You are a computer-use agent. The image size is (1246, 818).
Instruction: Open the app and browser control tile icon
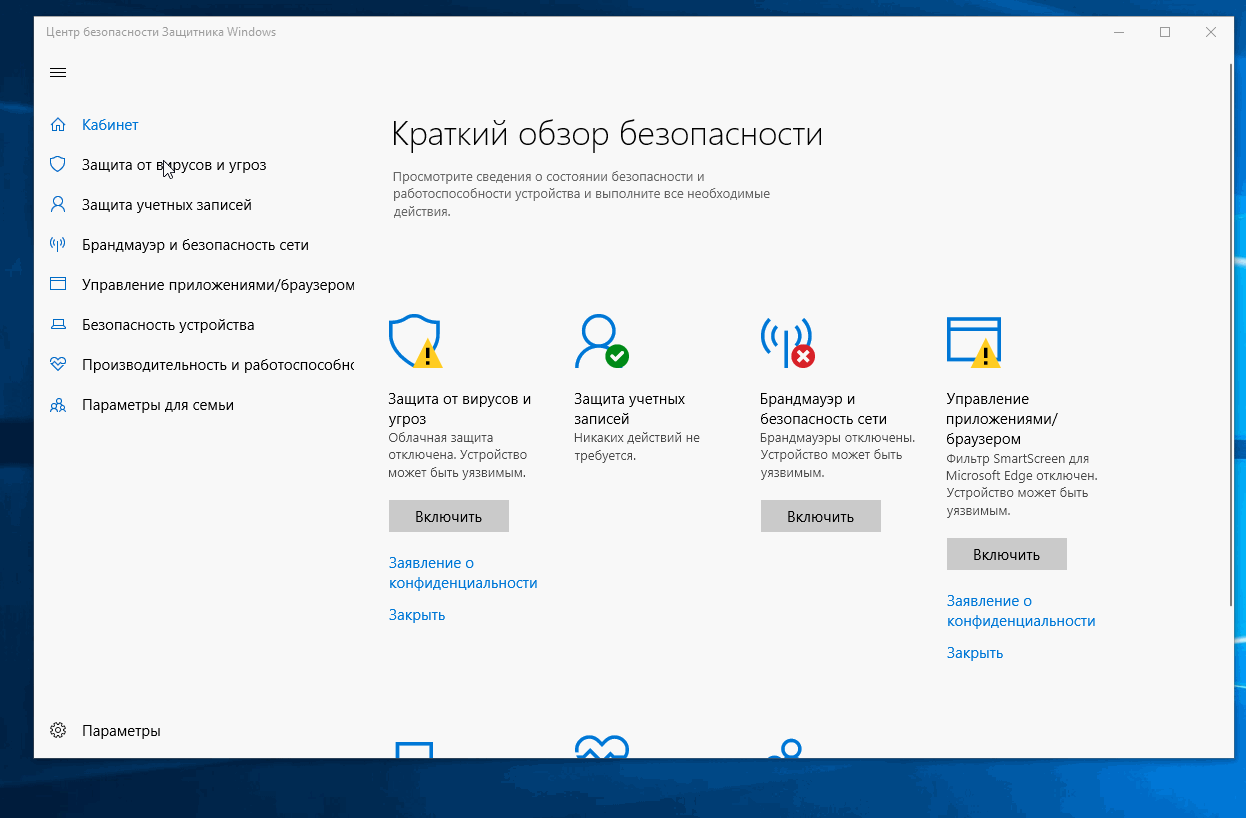973,342
